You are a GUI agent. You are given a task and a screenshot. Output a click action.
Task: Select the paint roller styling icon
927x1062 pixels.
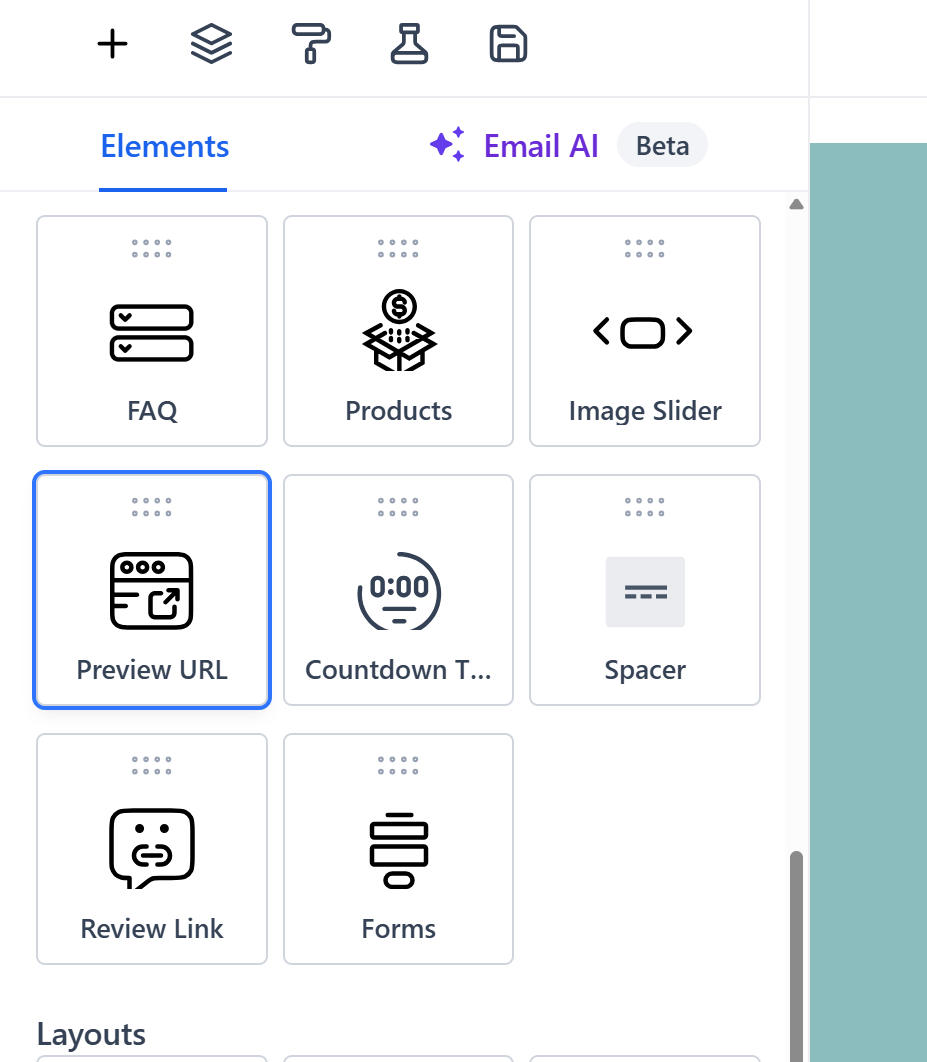click(x=310, y=44)
